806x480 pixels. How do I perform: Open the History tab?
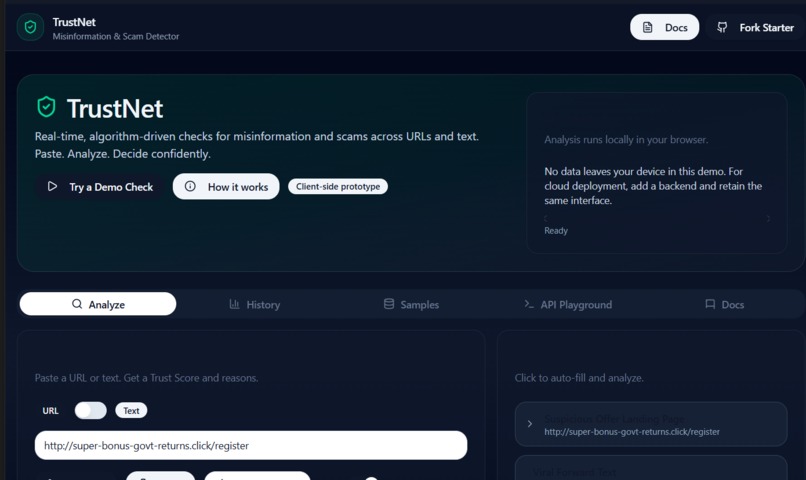[254, 304]
